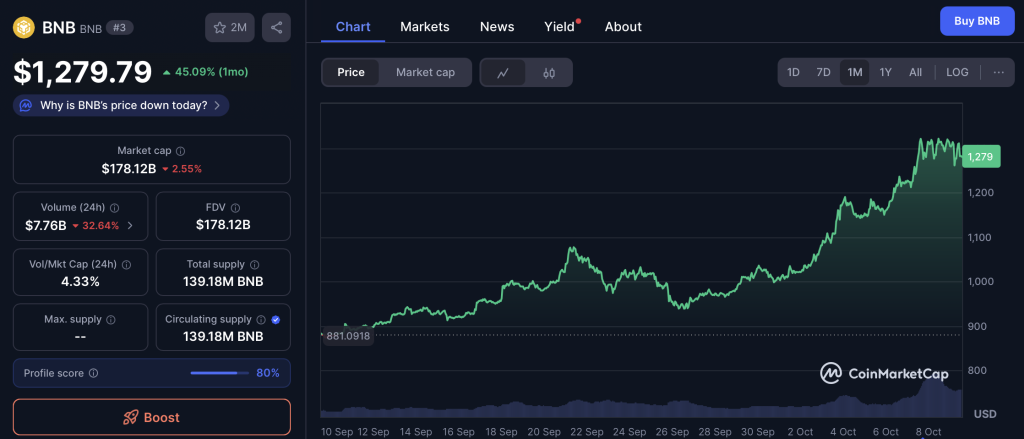Click the Boost button

(152, 417)
